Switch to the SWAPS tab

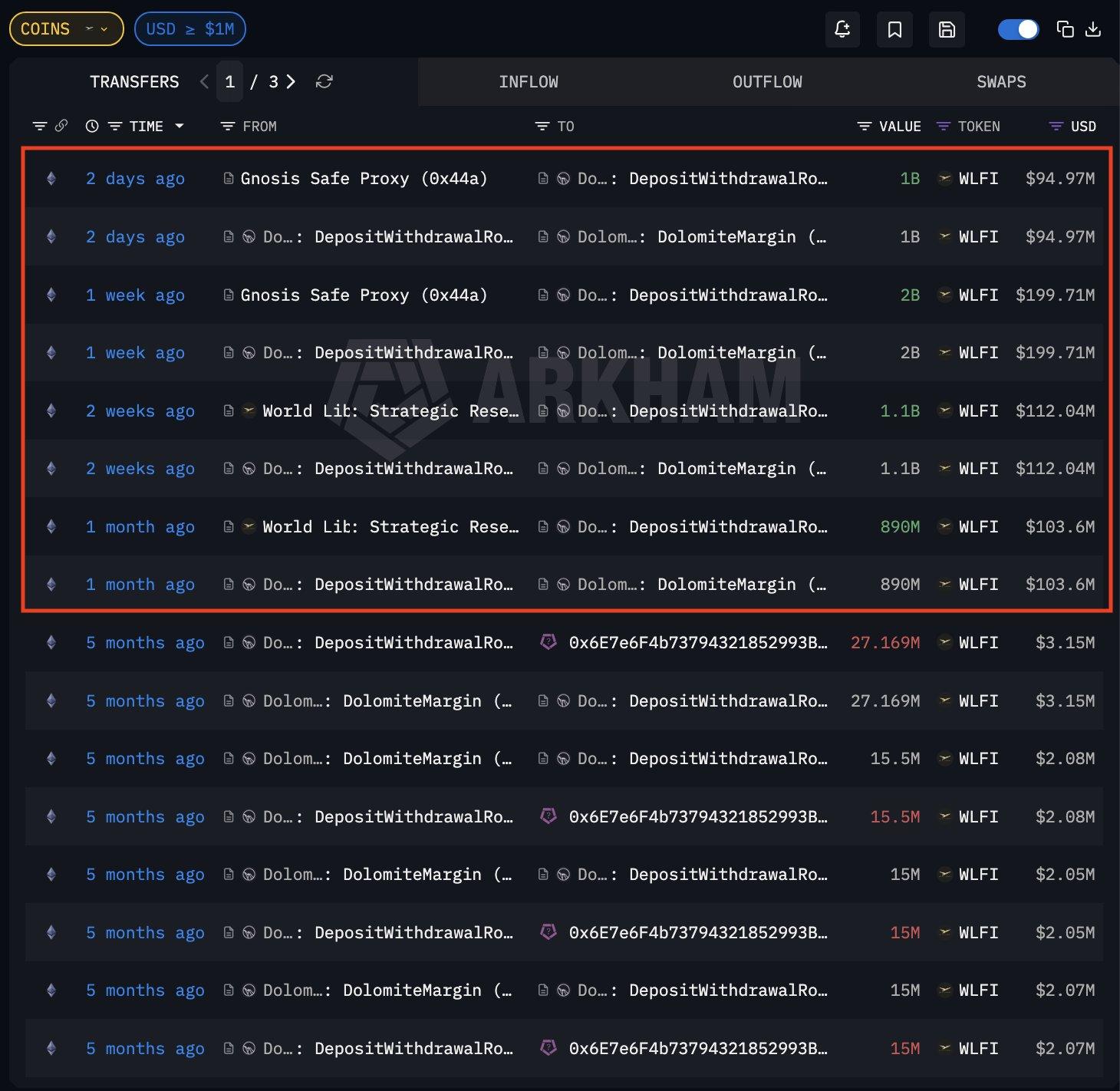pyautogui.click(x=1001, y=82)
